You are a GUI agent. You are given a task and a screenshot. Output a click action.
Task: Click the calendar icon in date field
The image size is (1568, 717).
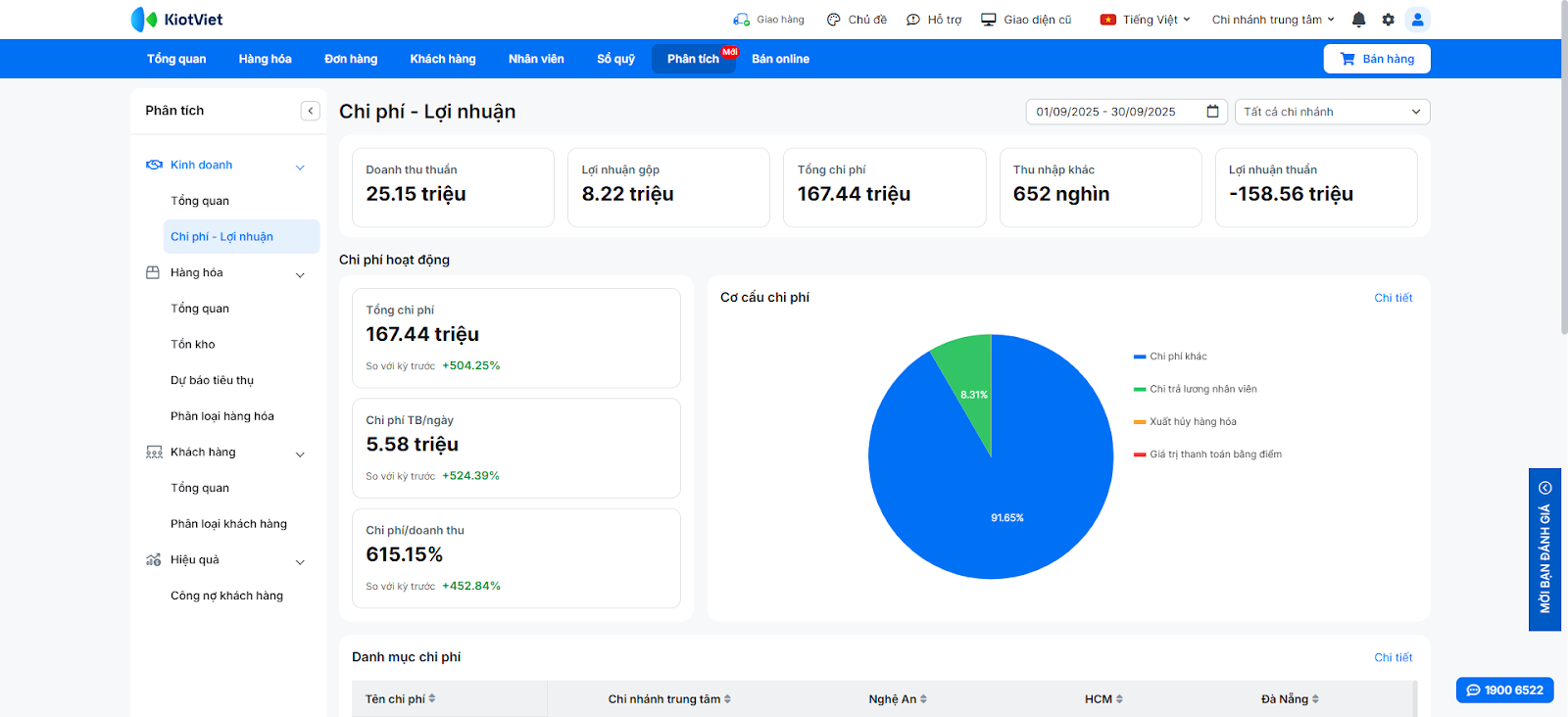[x=1212, y=112]
